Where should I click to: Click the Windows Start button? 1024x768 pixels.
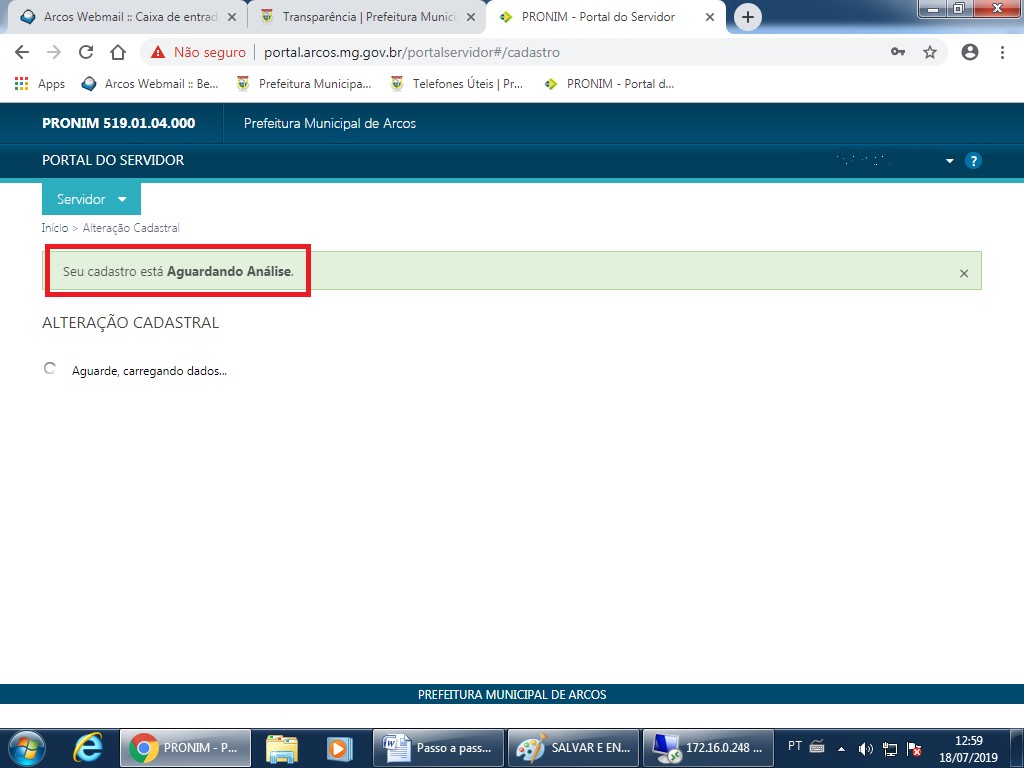(27, 747)
